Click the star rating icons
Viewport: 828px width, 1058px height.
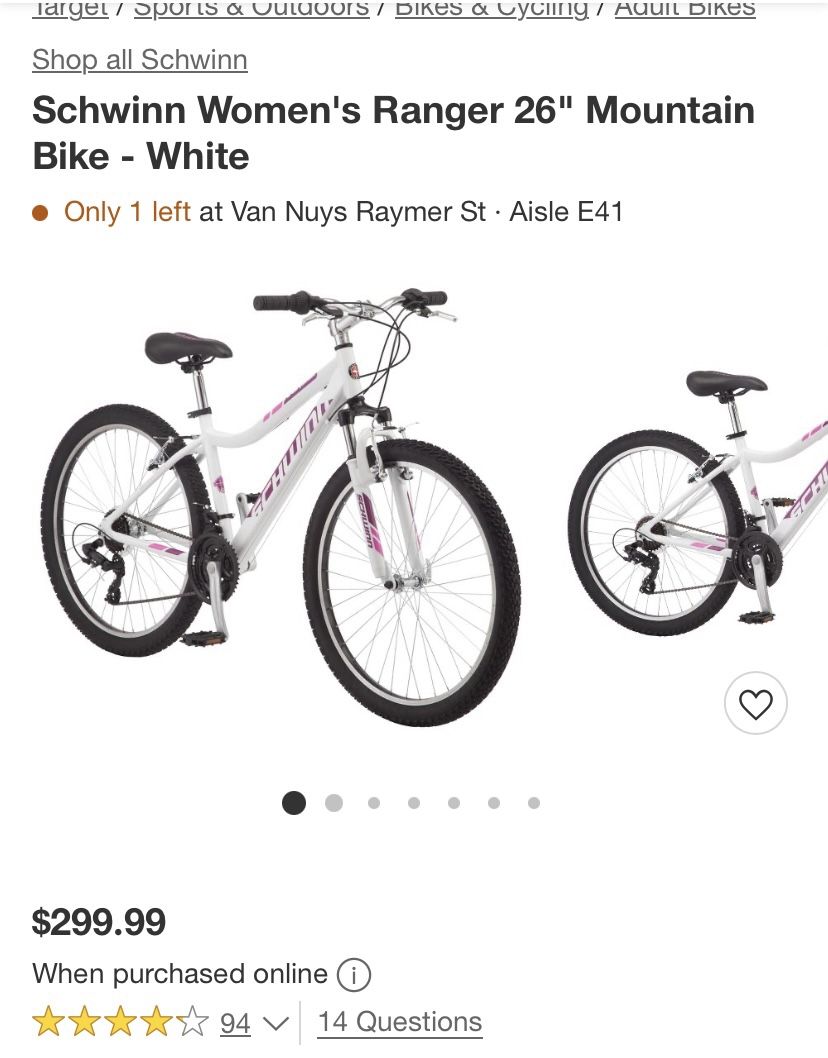pyautogui.click(x=121, y=1022)
